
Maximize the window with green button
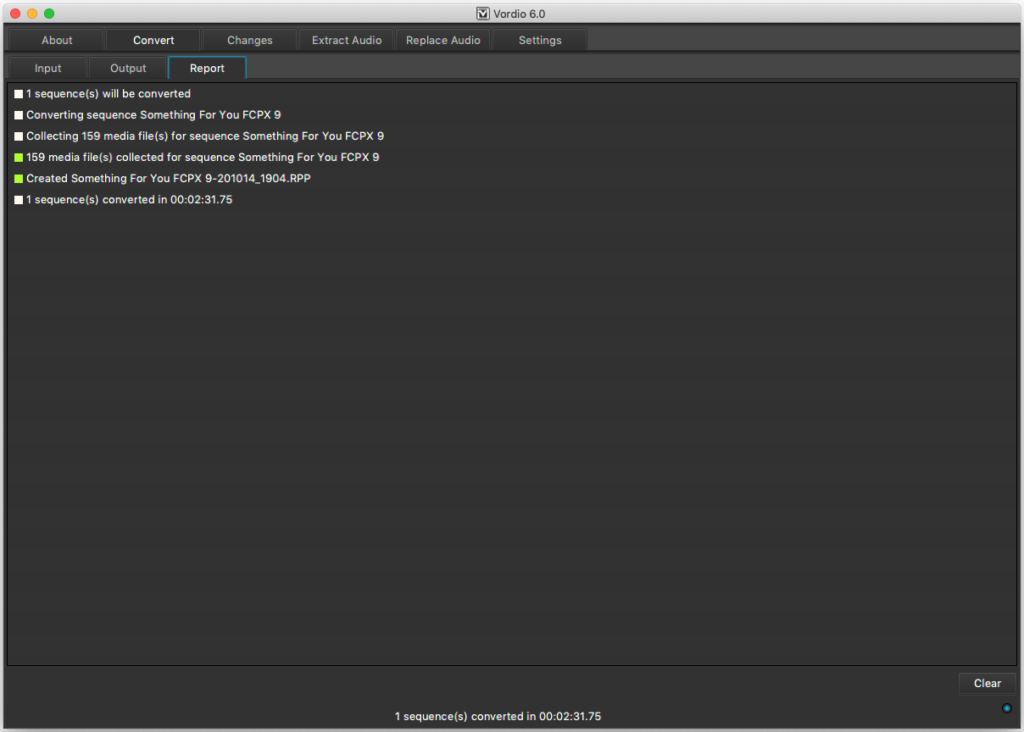pyautogui.click(x=49, y=14)
